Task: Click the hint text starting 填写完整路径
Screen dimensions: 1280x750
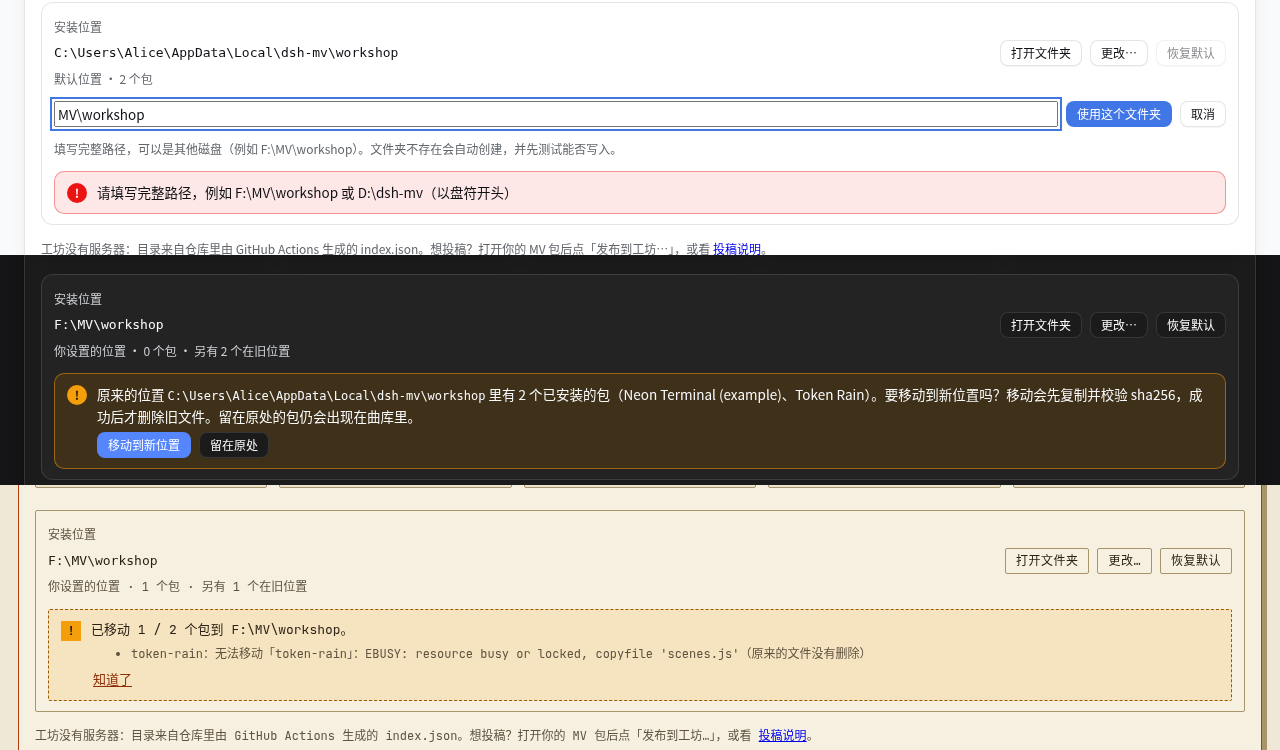Action: 337,149
